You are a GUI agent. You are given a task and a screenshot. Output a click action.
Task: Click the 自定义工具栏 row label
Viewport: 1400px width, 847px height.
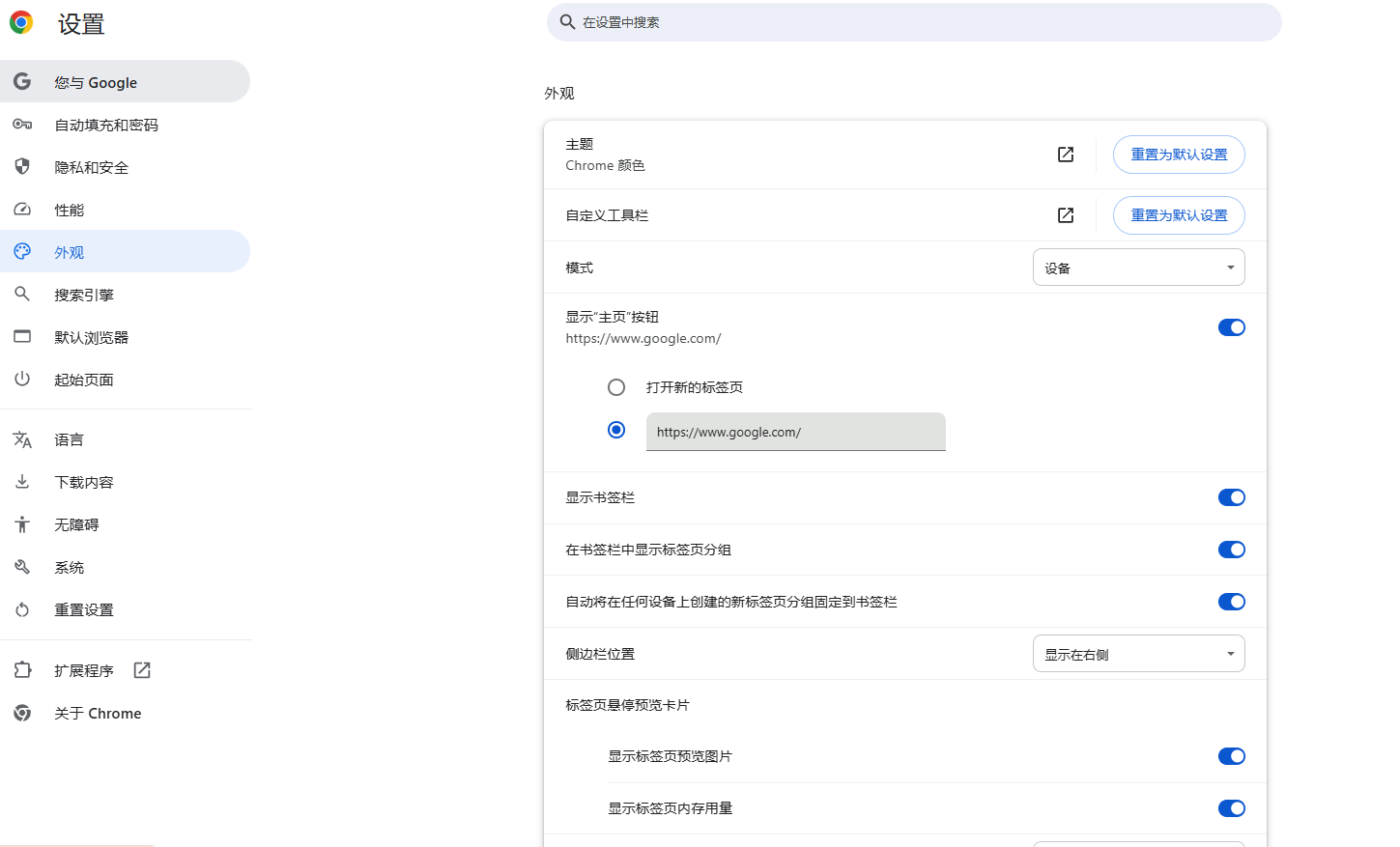pos(607,215)
